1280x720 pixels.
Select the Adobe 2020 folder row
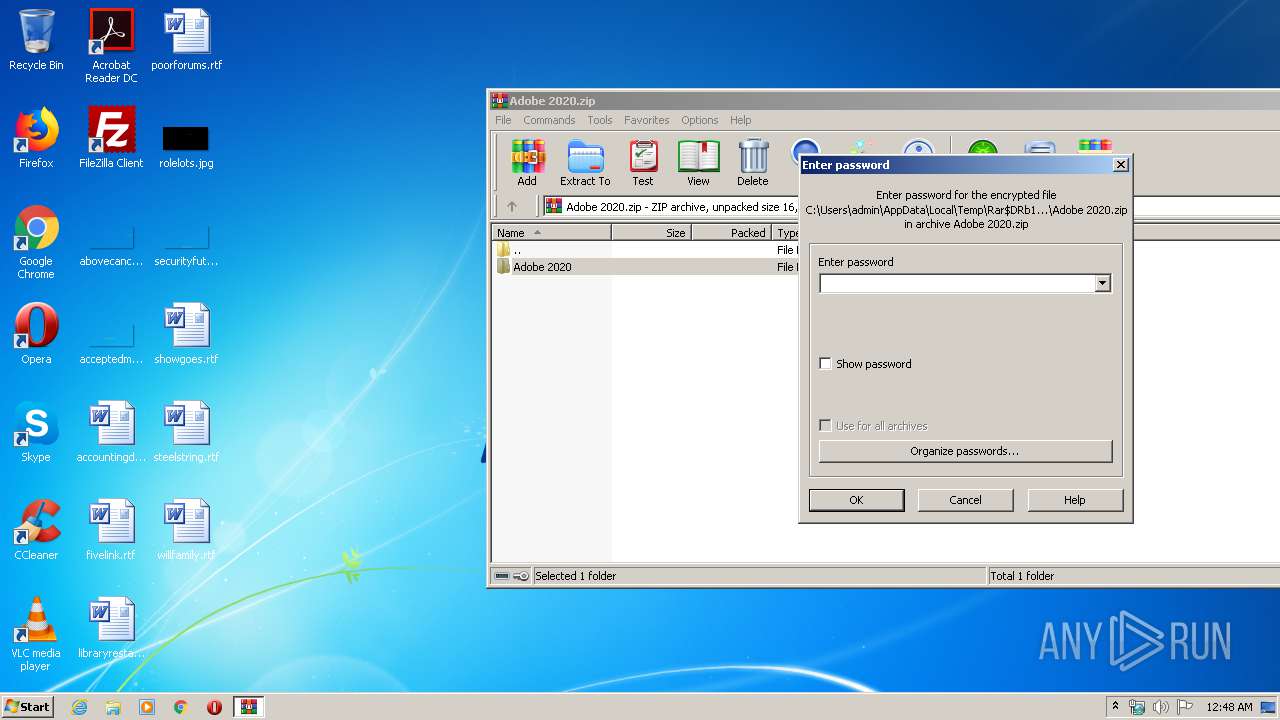646,267
